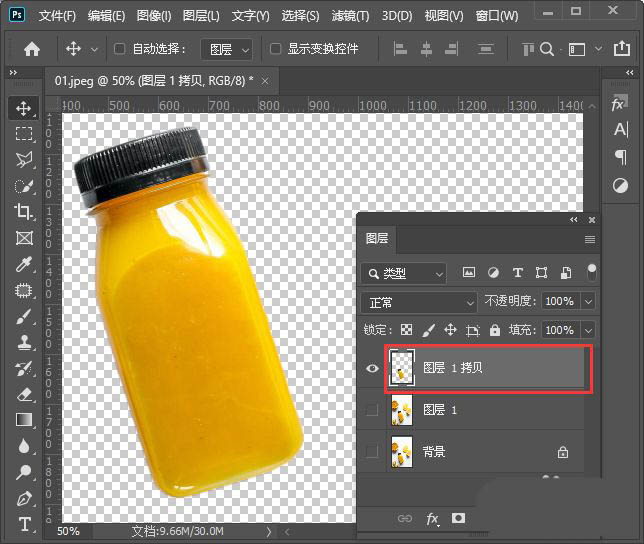The height and width of the screenshot is (544, 644).
Task: Select the Spot Healing Brush tool
Action: click(x=24, y=290)
